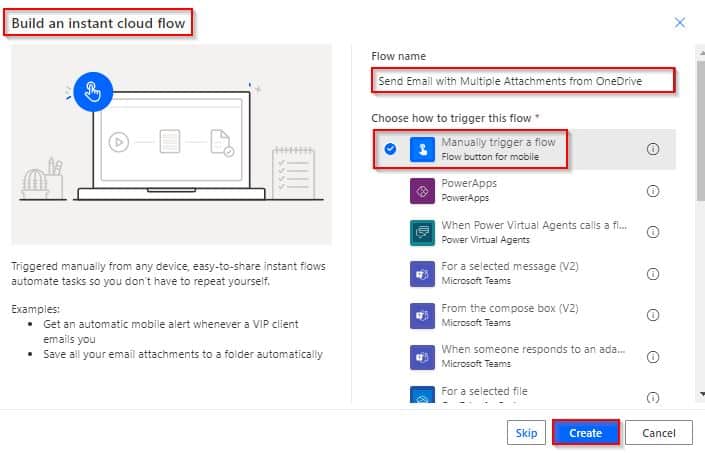
Task: Select the For a selected file trigger
Action: click(524, 393)
